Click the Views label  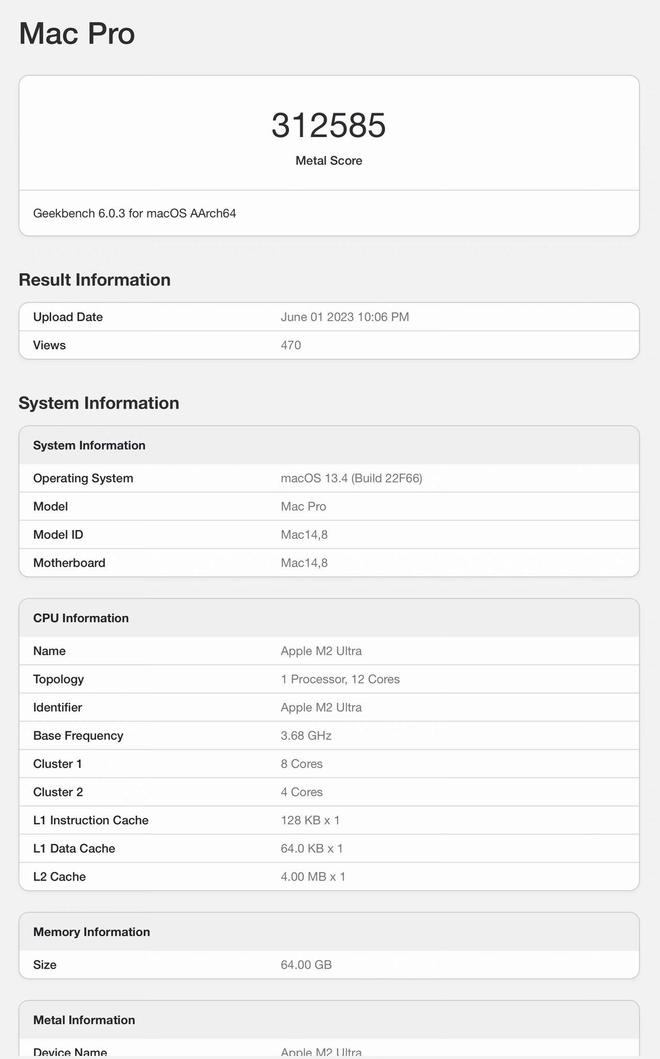49,345
